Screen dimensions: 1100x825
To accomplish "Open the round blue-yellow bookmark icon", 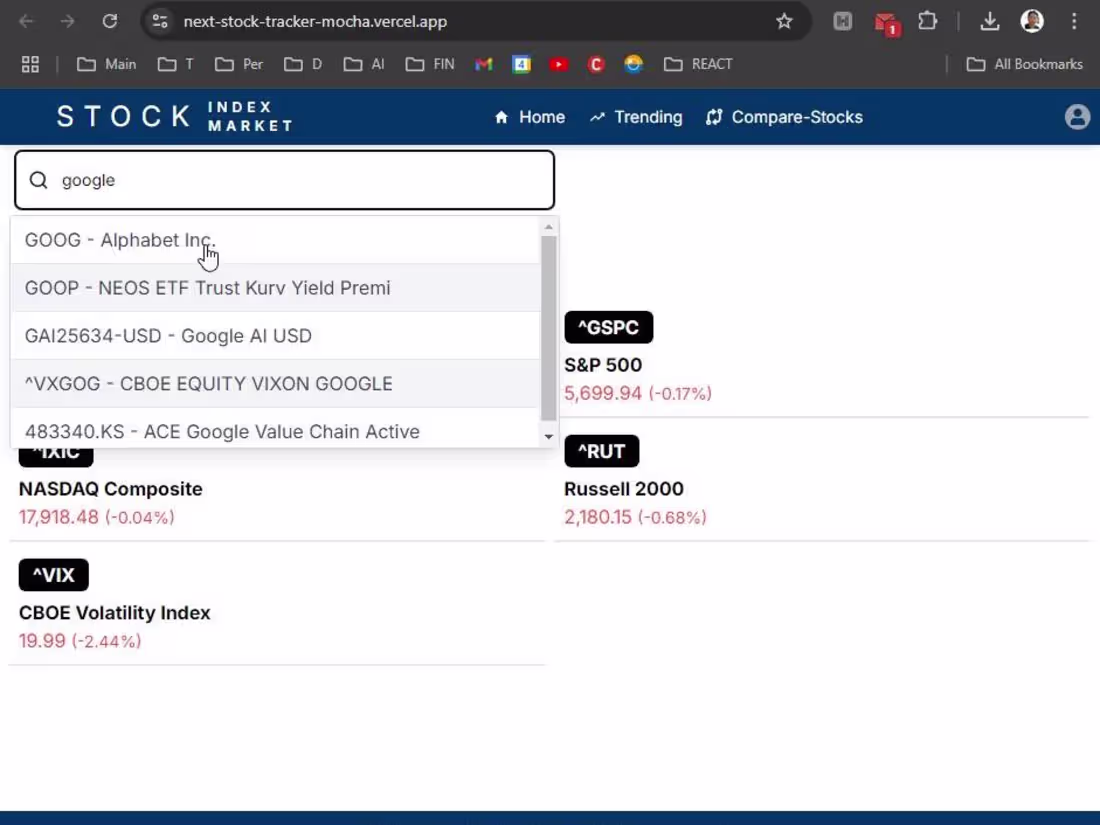I will pyautogui.click(x=633, y=65).
